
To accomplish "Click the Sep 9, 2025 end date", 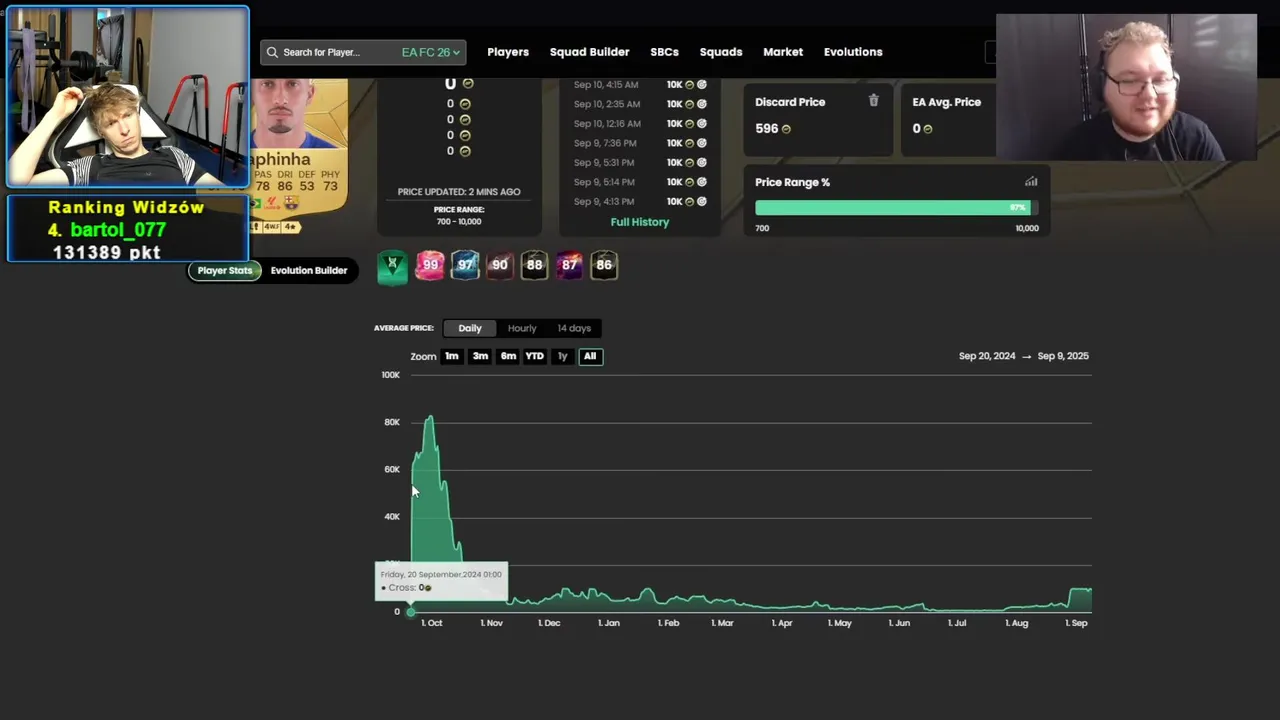I will [1063, 356].
